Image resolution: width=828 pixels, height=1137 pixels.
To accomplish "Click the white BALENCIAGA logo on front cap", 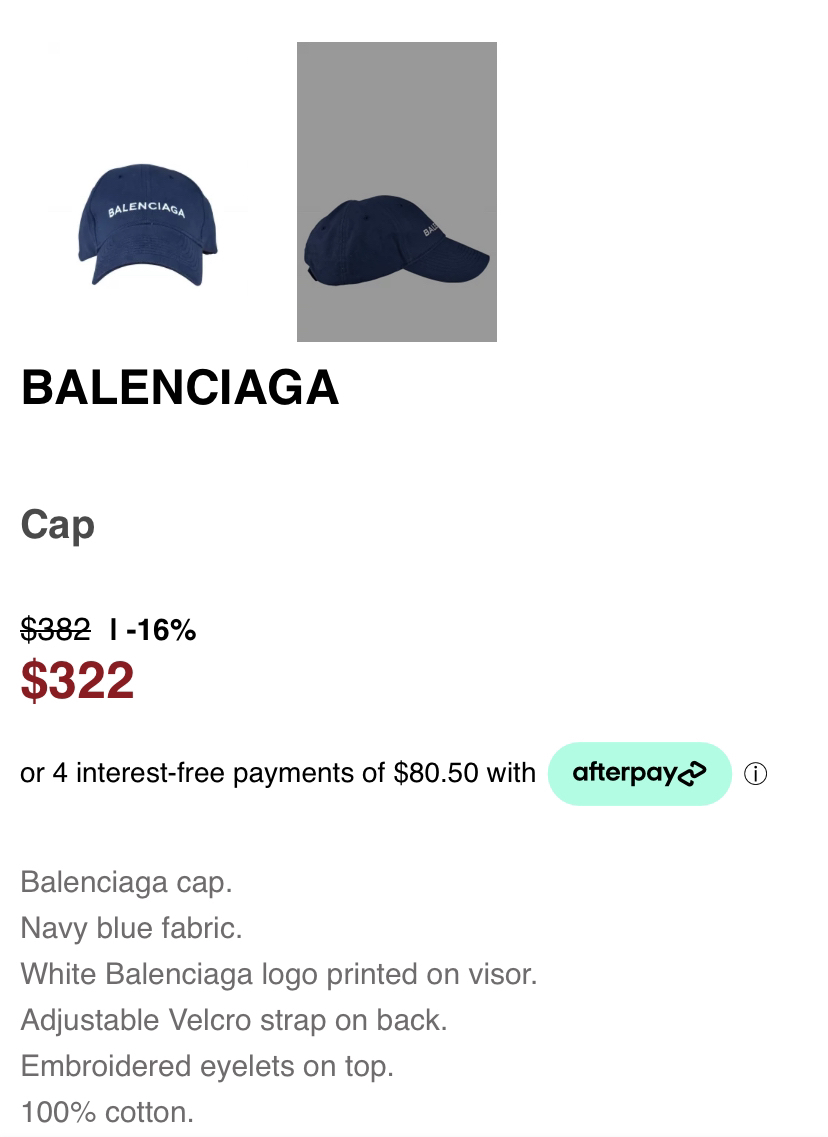I will [146, 209].
